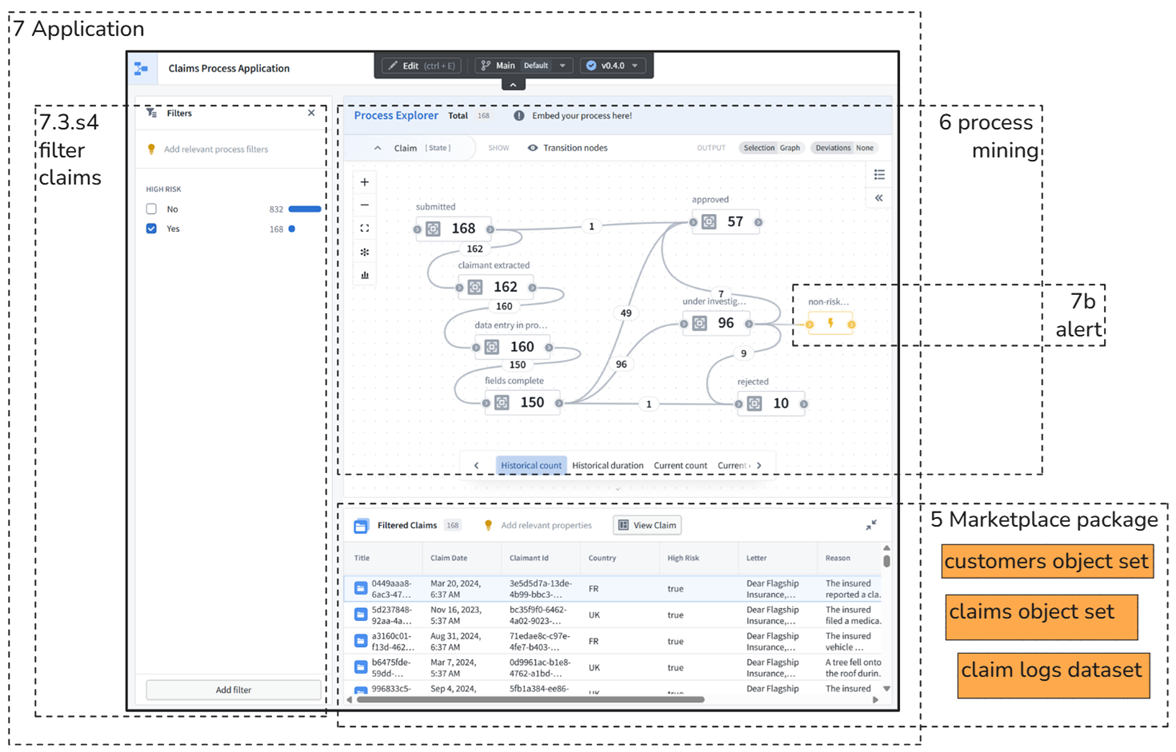Click the View Claim button
1176x752 pixels.
(647, 526)
